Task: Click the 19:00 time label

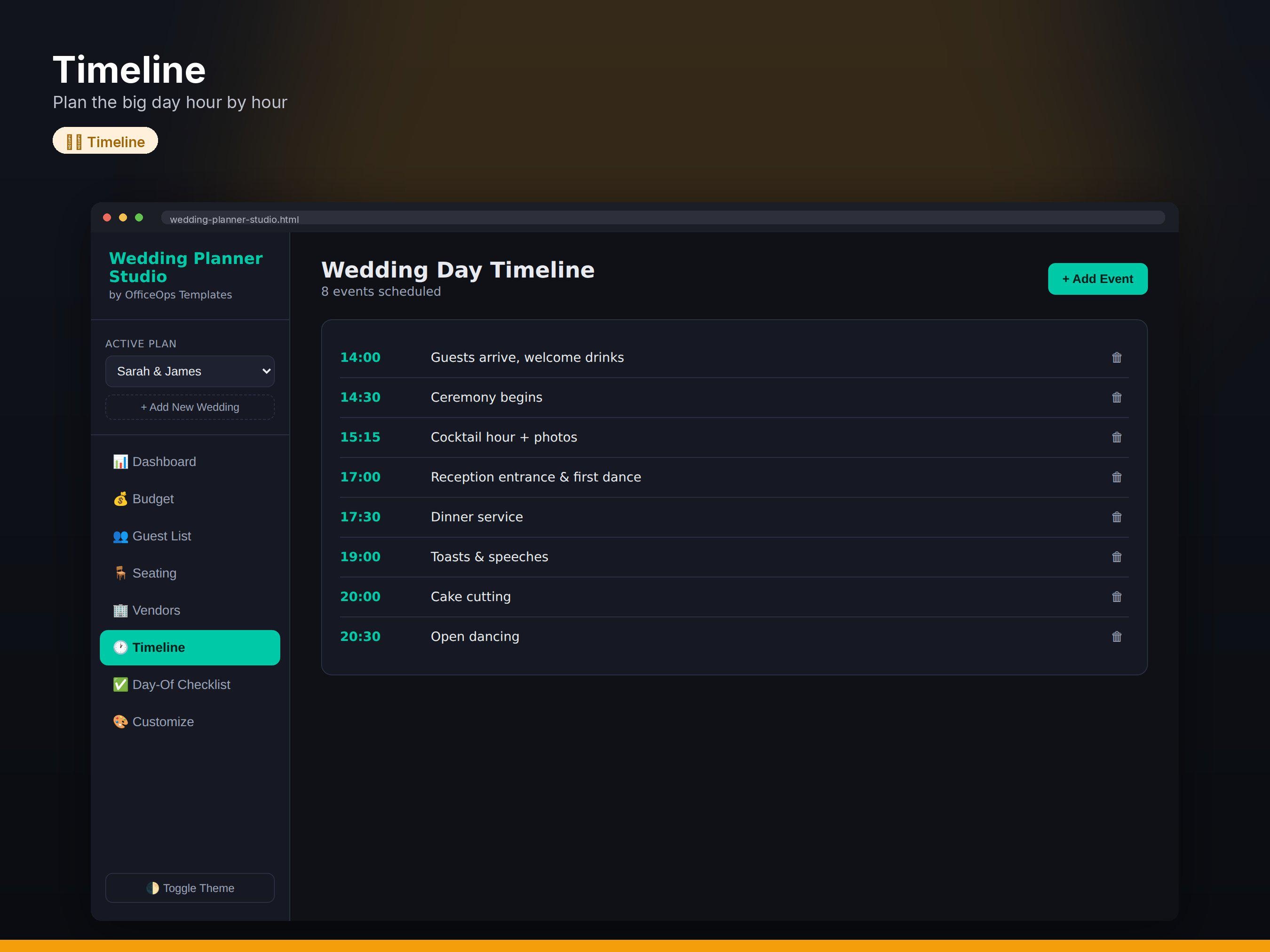Action: pyautogui.click(x=360, y=557)
